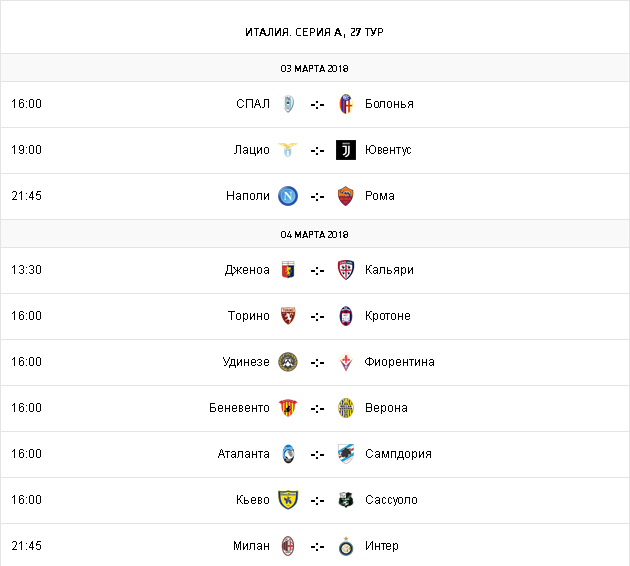
Task: Click the Inter club crest icon
Action: [x=346, y=546]
